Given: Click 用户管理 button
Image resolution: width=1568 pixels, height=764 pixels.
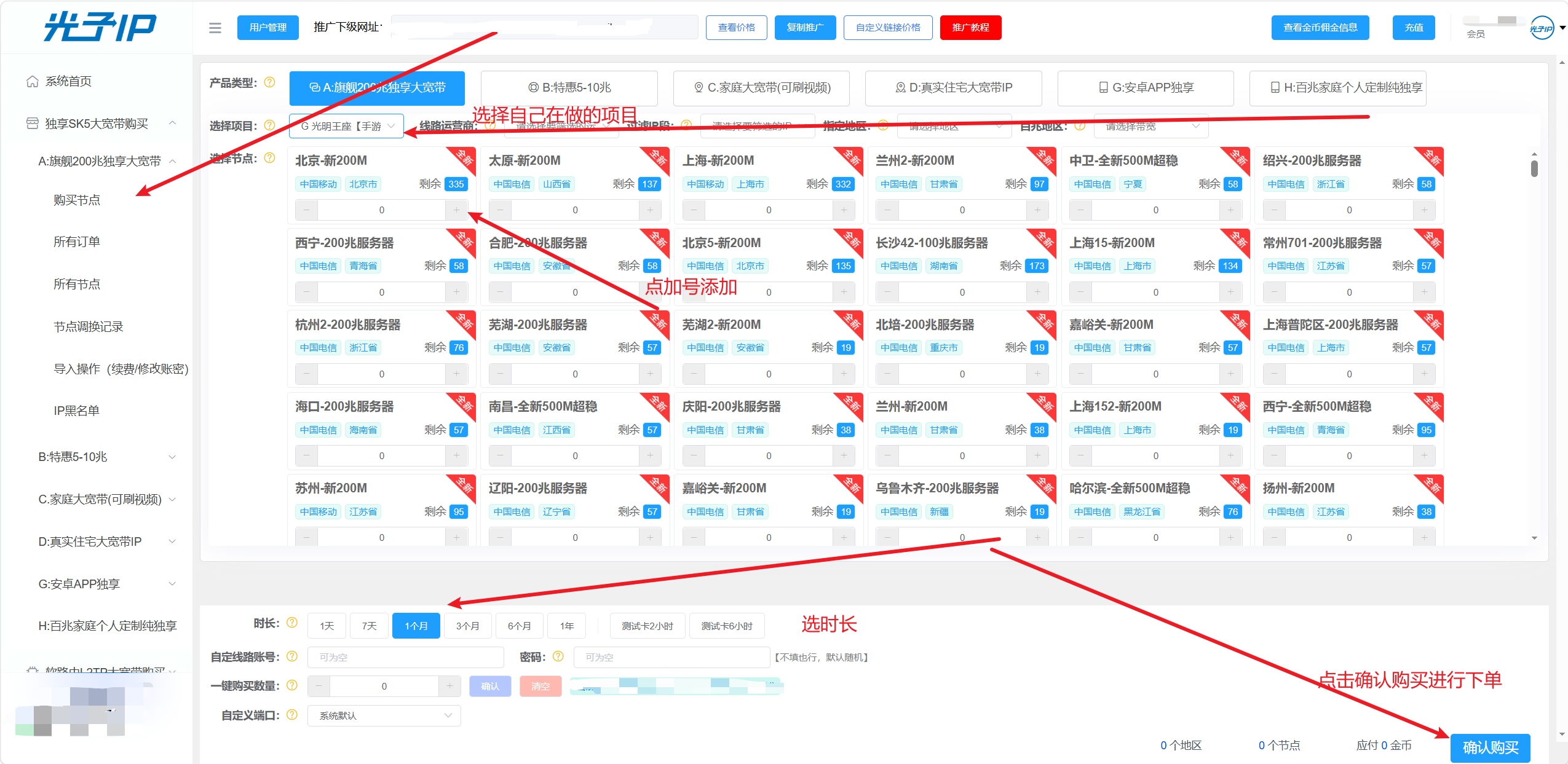Looking at the screenshot, I should 268,28.
